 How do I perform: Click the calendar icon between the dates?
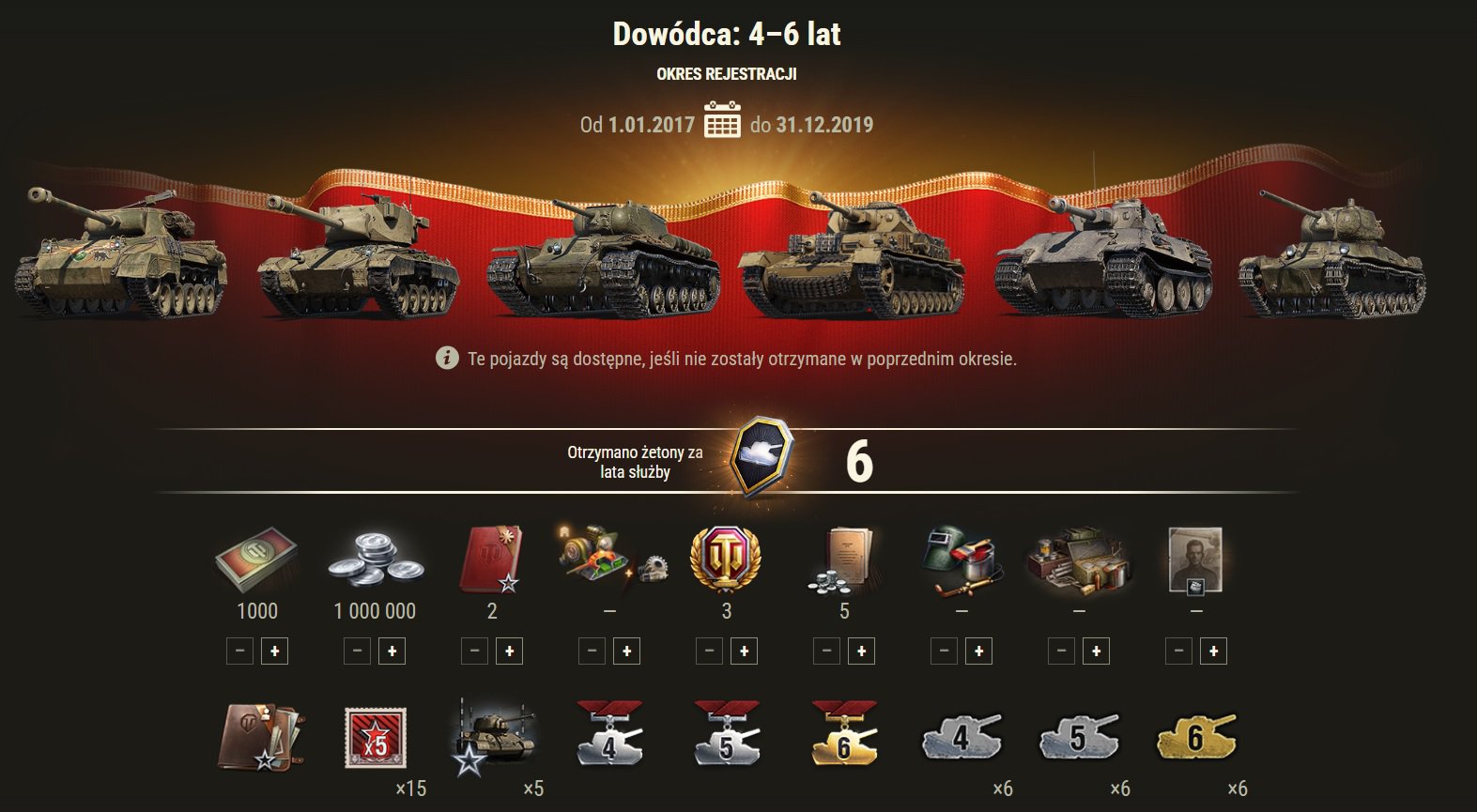point(722,121)
